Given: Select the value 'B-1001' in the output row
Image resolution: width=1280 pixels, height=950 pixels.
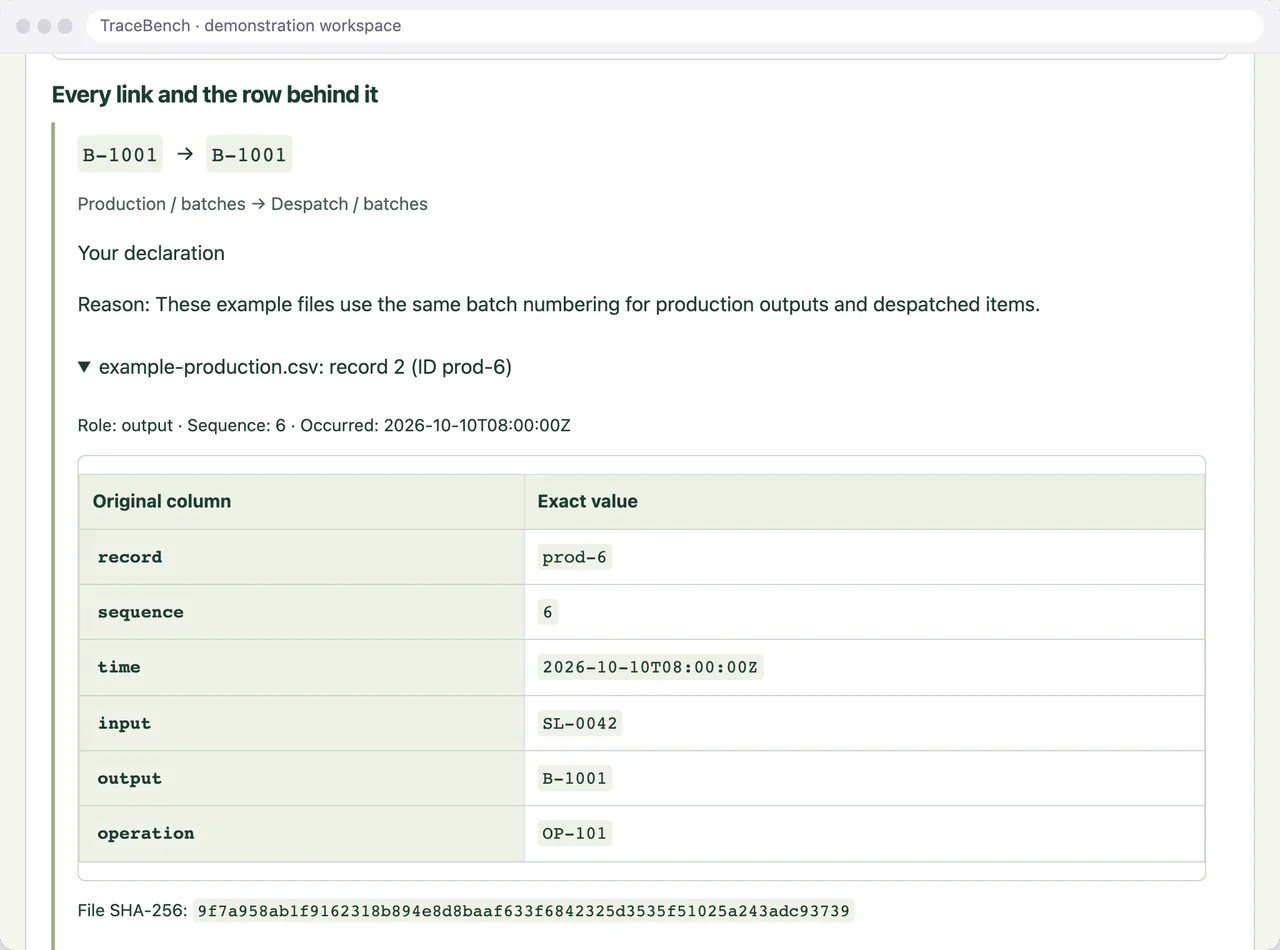Looking at the screenshot, I should click(x=574, y=778).
